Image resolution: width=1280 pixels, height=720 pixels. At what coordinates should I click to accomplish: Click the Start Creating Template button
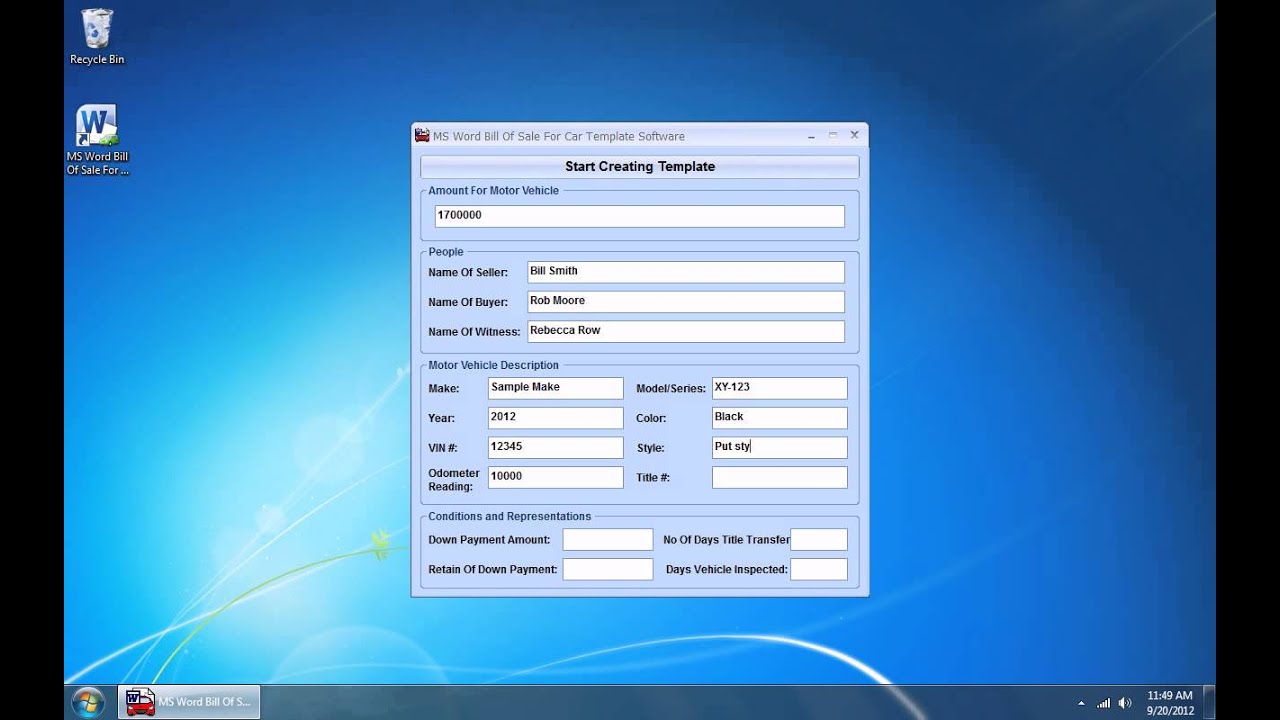point(640,167)
